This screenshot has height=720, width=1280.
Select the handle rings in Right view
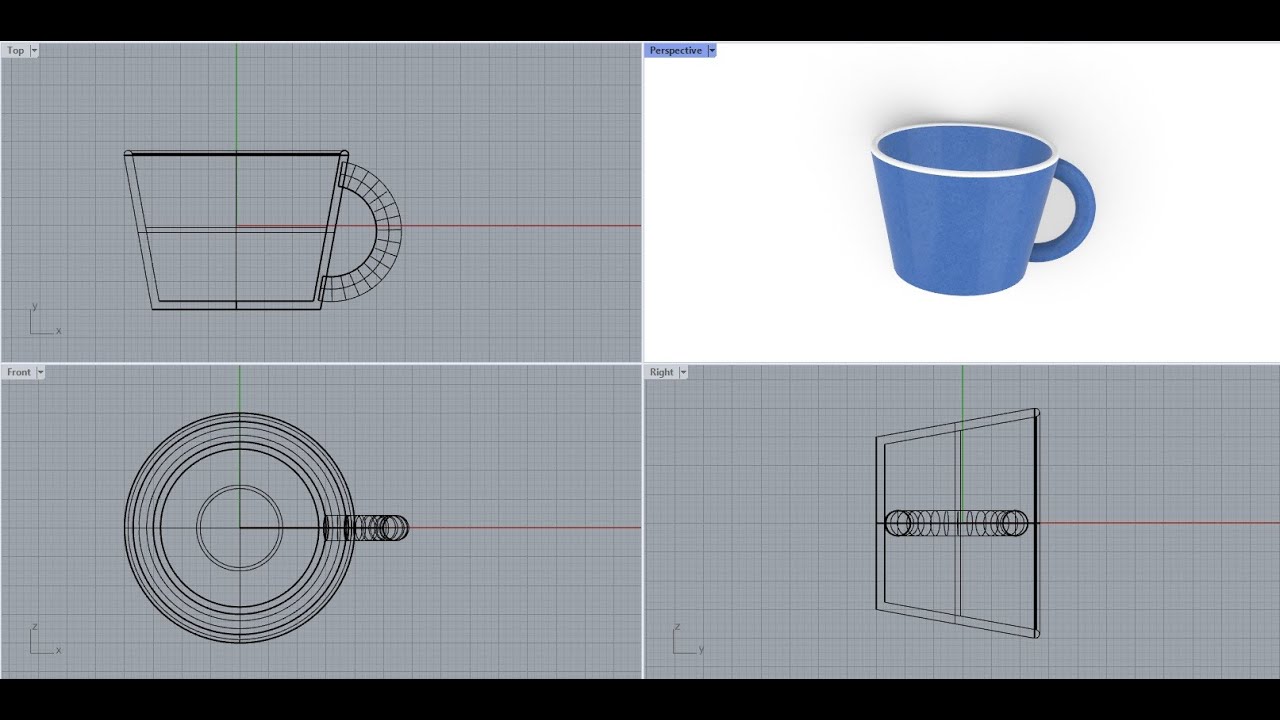pos(957,523)
